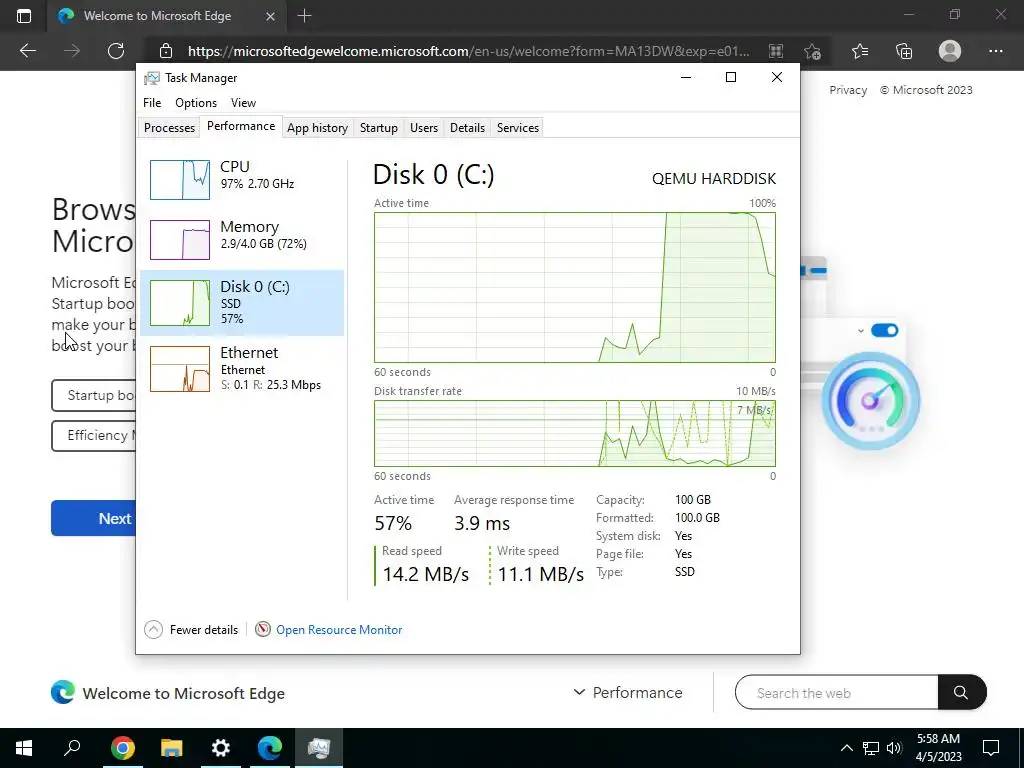This screenshot has height=768, width=1024.
Task: Click the Resource Monitor icon
Action: tap(263, 629)
